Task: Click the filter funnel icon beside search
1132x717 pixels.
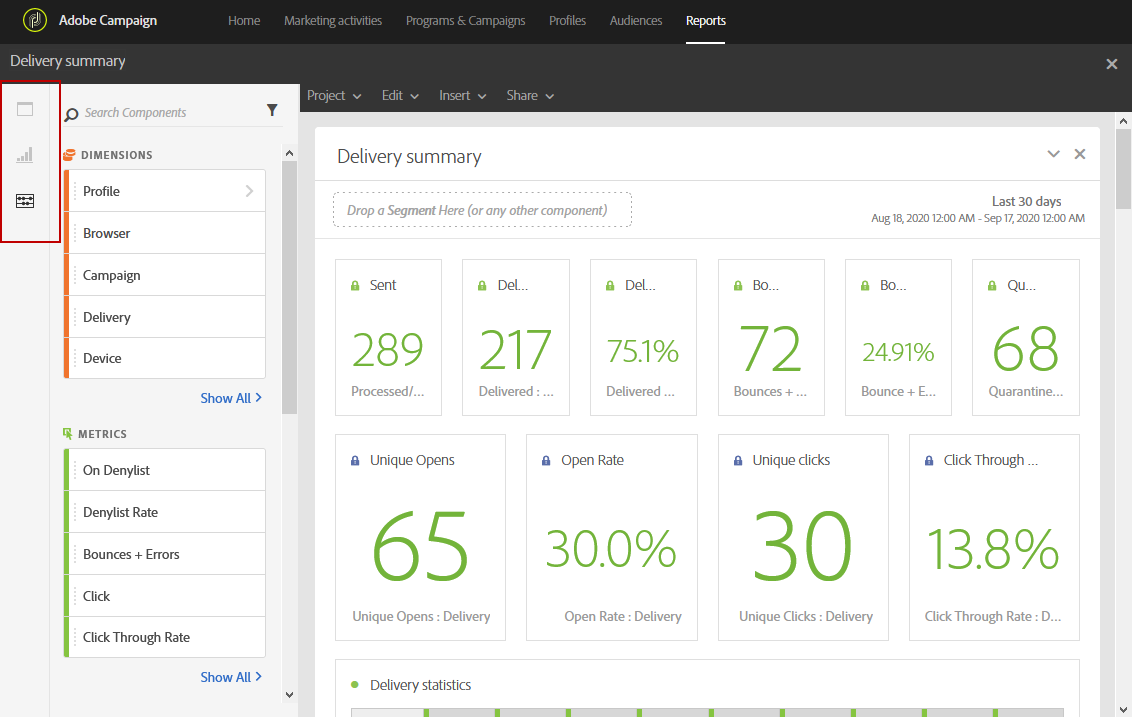Action: 272,111
